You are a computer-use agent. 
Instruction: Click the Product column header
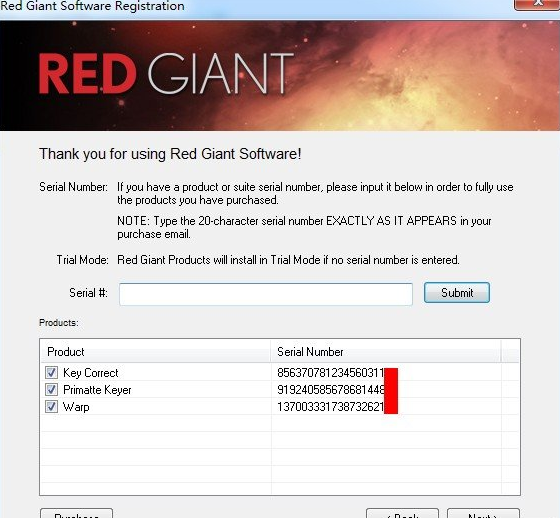pyautogui.click(x=156, y=352)
